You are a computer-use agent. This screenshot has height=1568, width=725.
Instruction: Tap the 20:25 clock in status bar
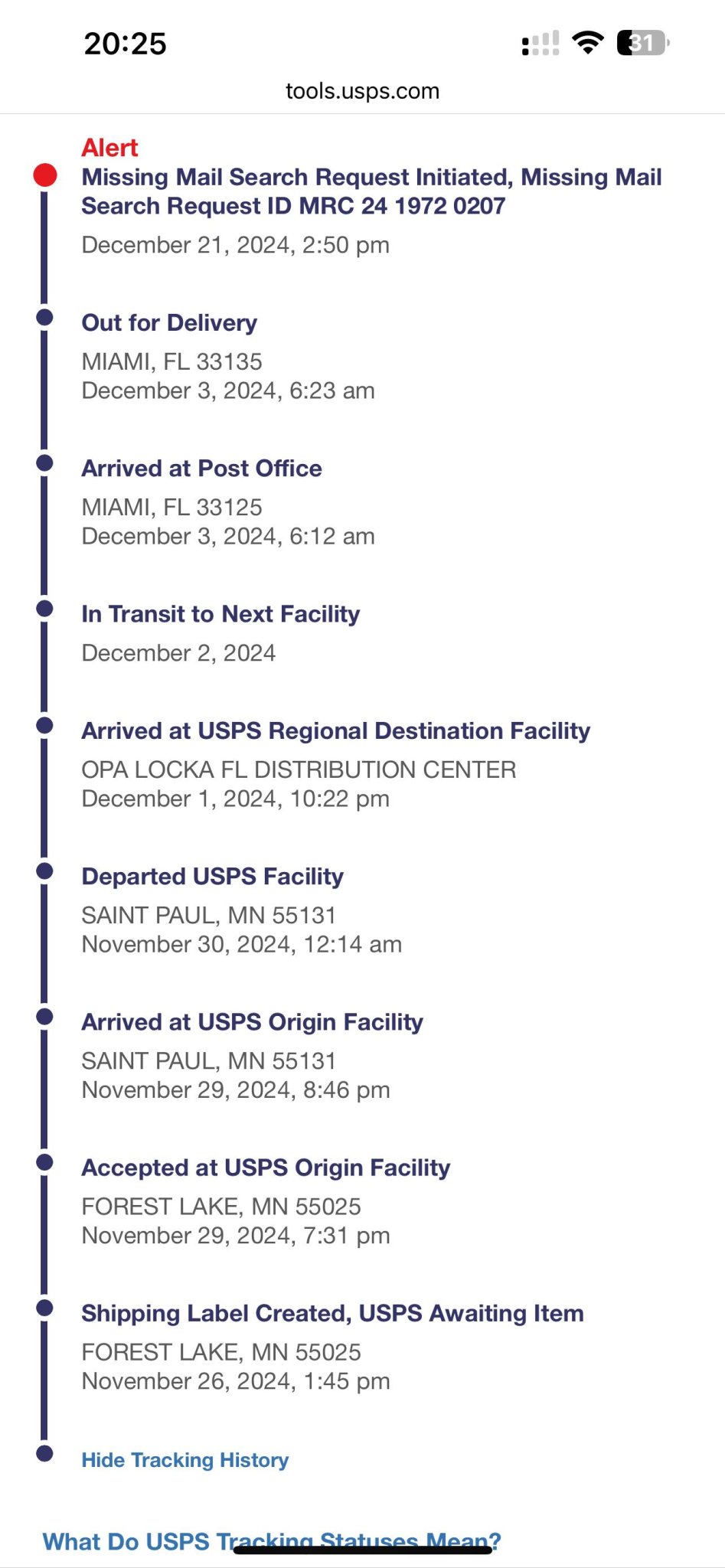126,44
